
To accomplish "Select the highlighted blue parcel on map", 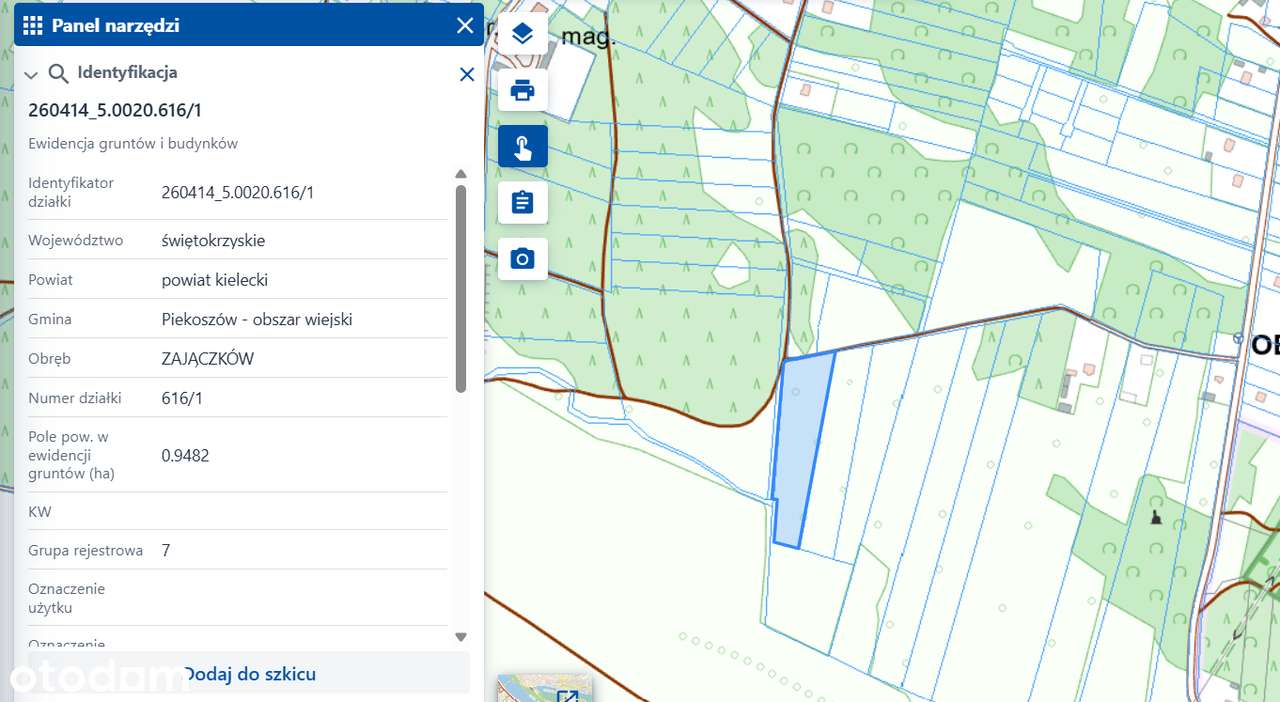I will [803, 450].
